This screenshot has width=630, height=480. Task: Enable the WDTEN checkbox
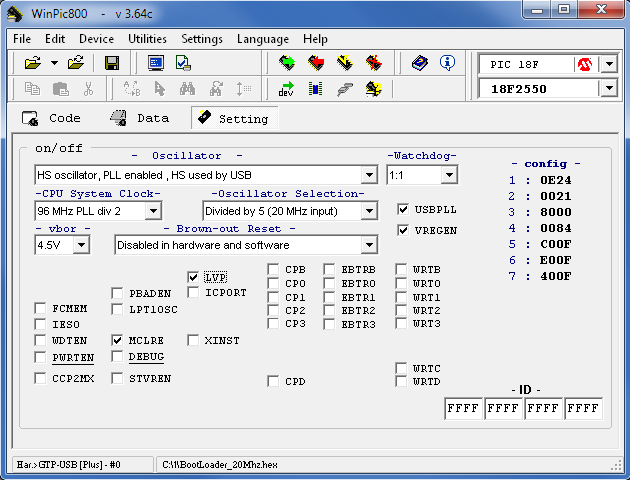coord(40,340)
